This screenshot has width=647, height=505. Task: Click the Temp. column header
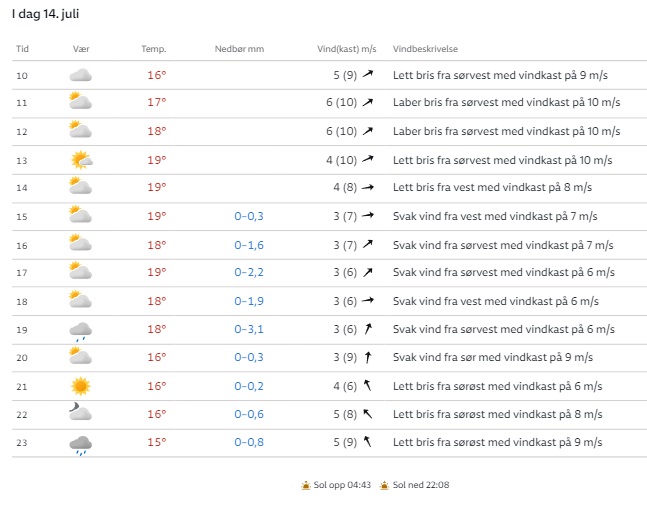(x=153, y=49)
